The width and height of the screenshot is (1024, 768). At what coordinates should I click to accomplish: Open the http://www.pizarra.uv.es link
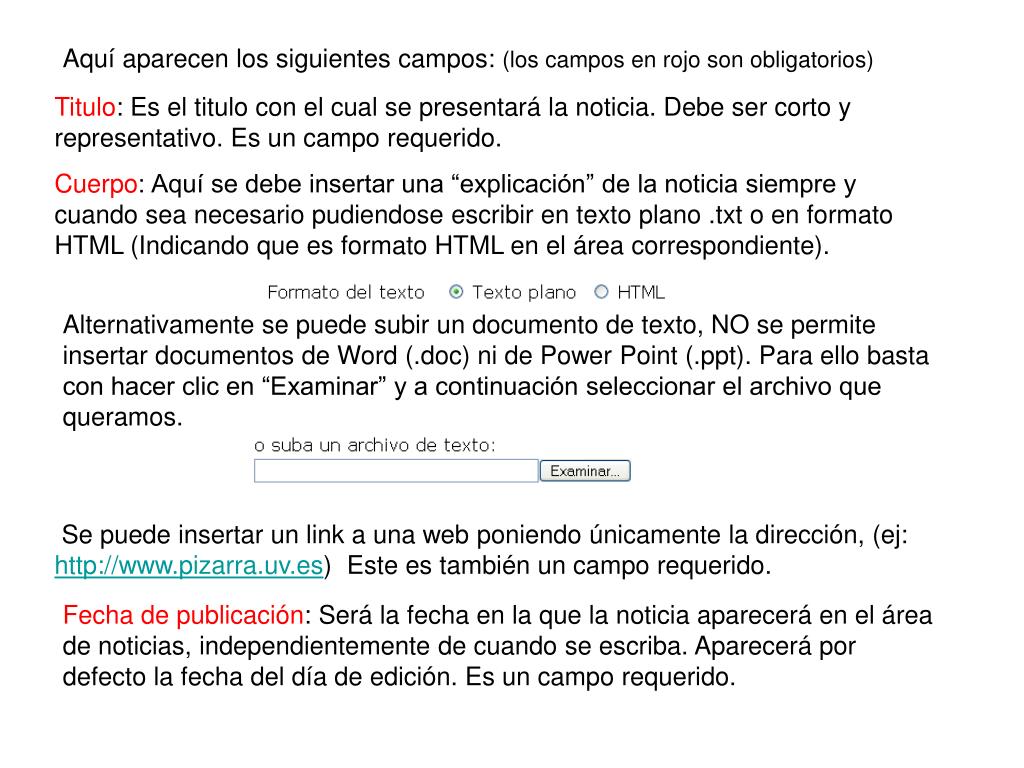coord(189,566)
